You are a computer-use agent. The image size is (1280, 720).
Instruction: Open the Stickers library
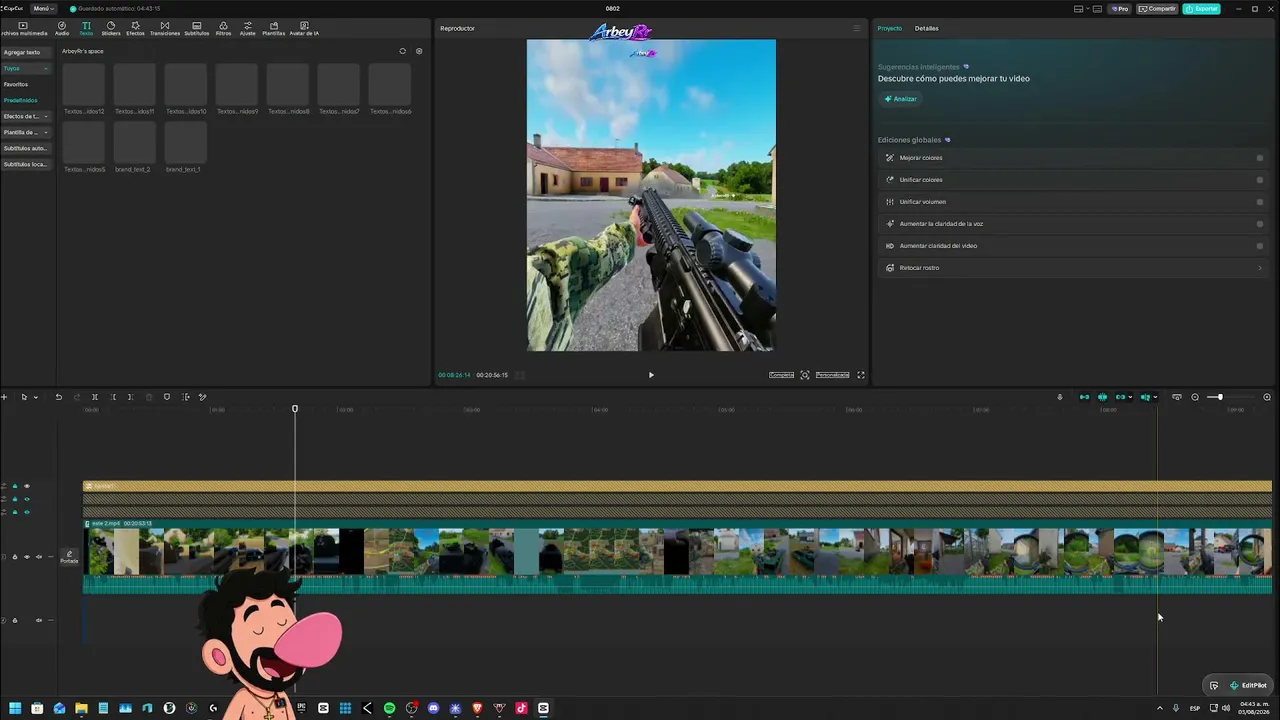(x=111, y=28)
